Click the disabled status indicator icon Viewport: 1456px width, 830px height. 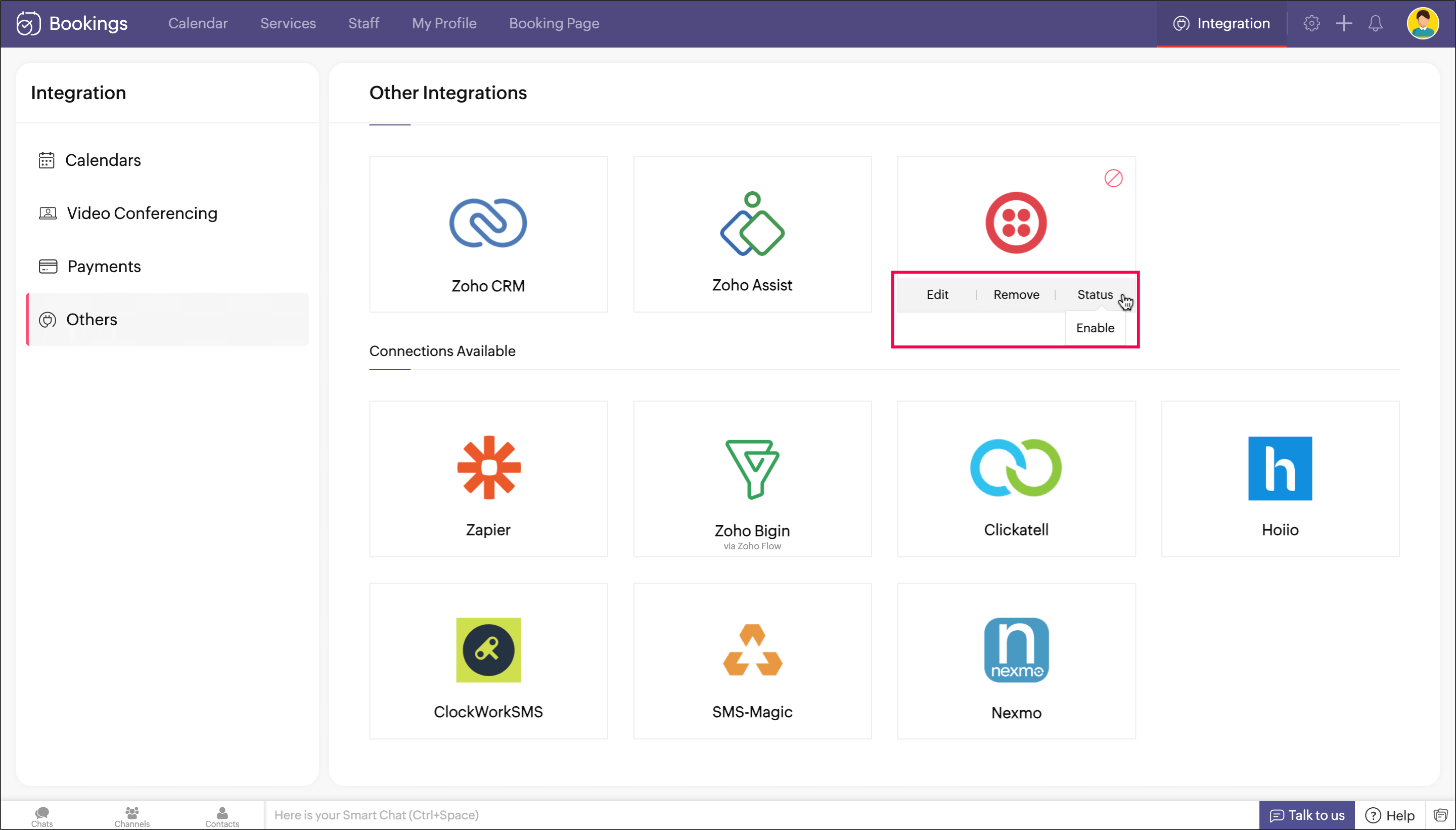pyautogui.click(x=1113, y=179)
